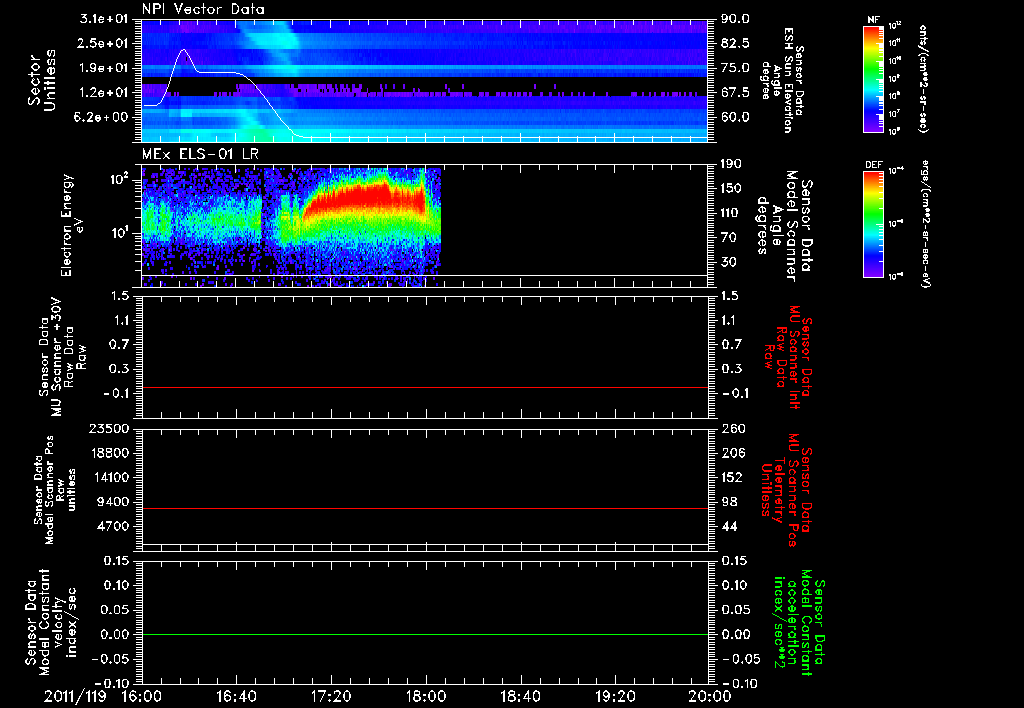Click the peak of the white sun elevation curve
Viewport: 1024px width, 708px height.
pos(184,49)
